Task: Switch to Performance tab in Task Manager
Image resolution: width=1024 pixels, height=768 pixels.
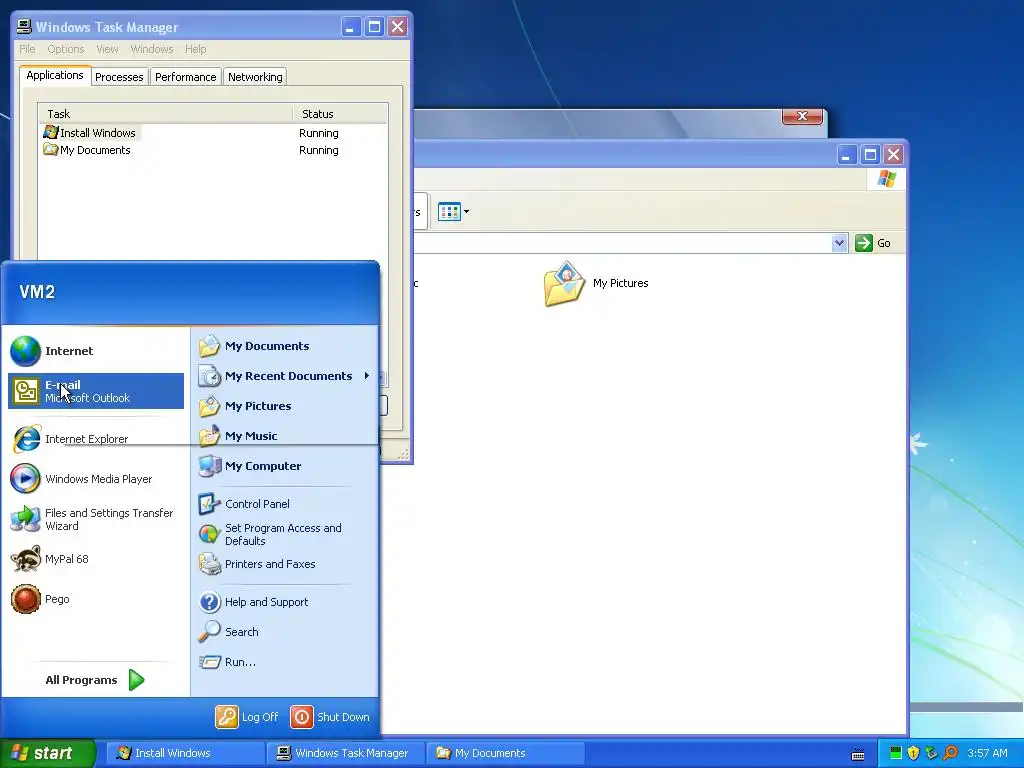Action: click(x=185, y=76)
